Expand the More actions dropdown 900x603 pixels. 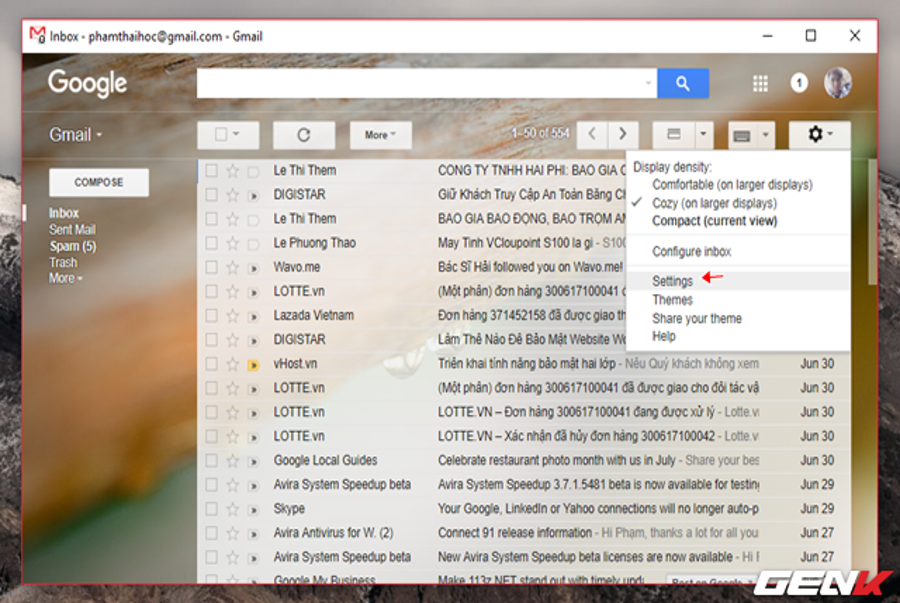[380, 135]
